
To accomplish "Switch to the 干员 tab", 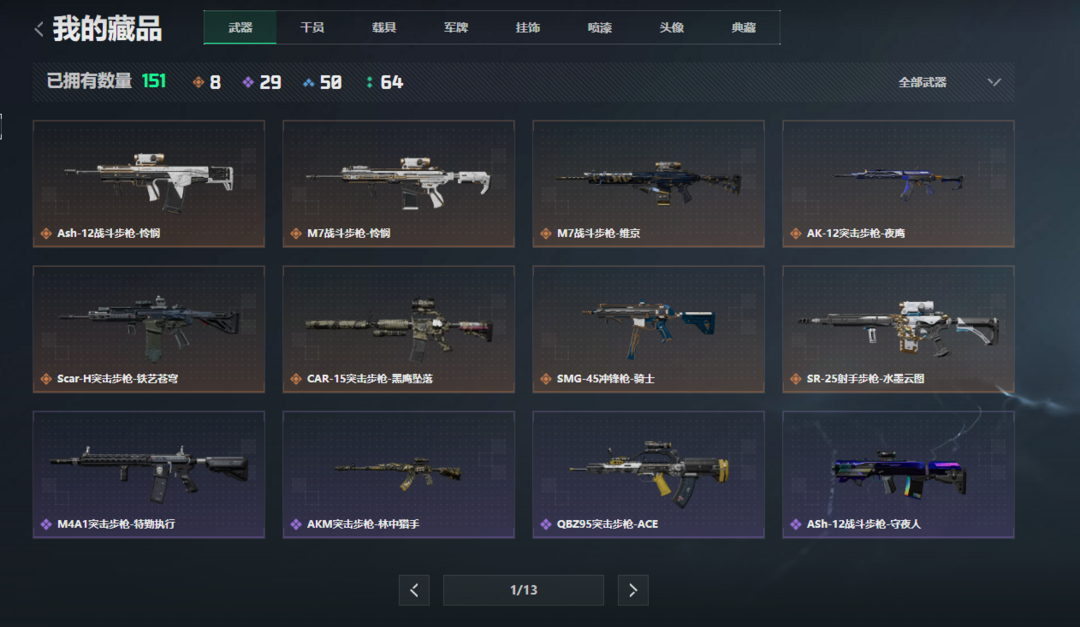I will [312, 28].
